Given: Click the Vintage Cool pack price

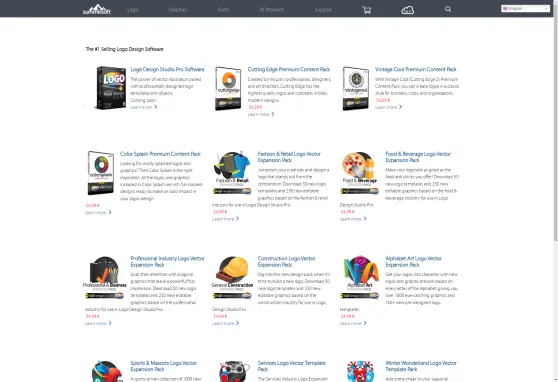Looking at the screenshot, I should click(383, 100).
